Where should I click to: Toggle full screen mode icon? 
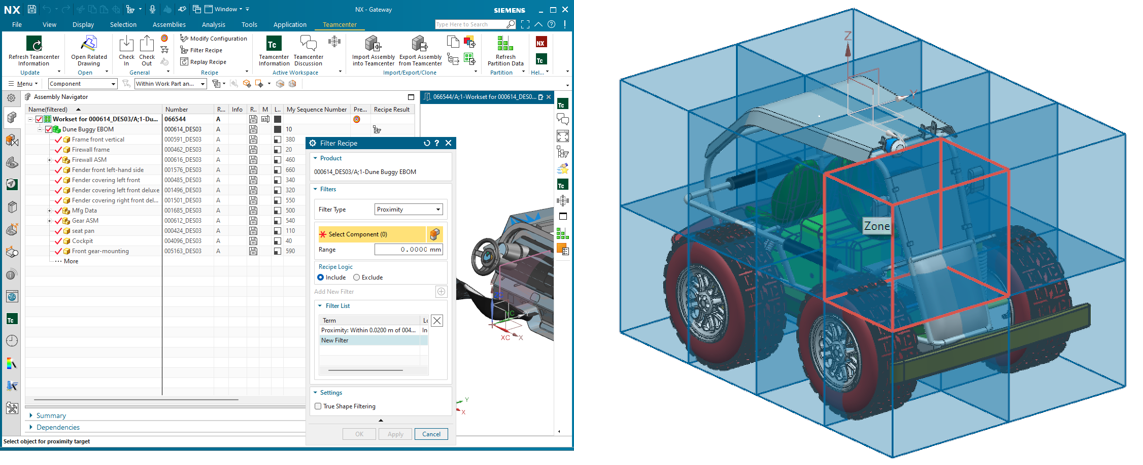tap(526, 24)
